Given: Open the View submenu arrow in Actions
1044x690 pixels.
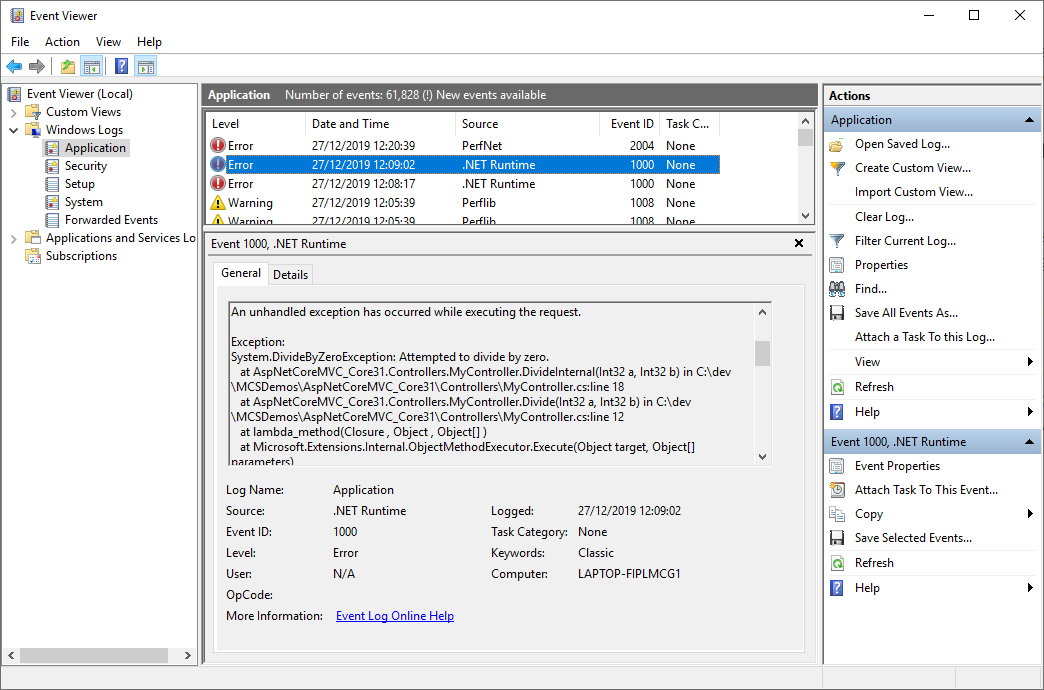Looking at the screenshot, I should 1031,362.
